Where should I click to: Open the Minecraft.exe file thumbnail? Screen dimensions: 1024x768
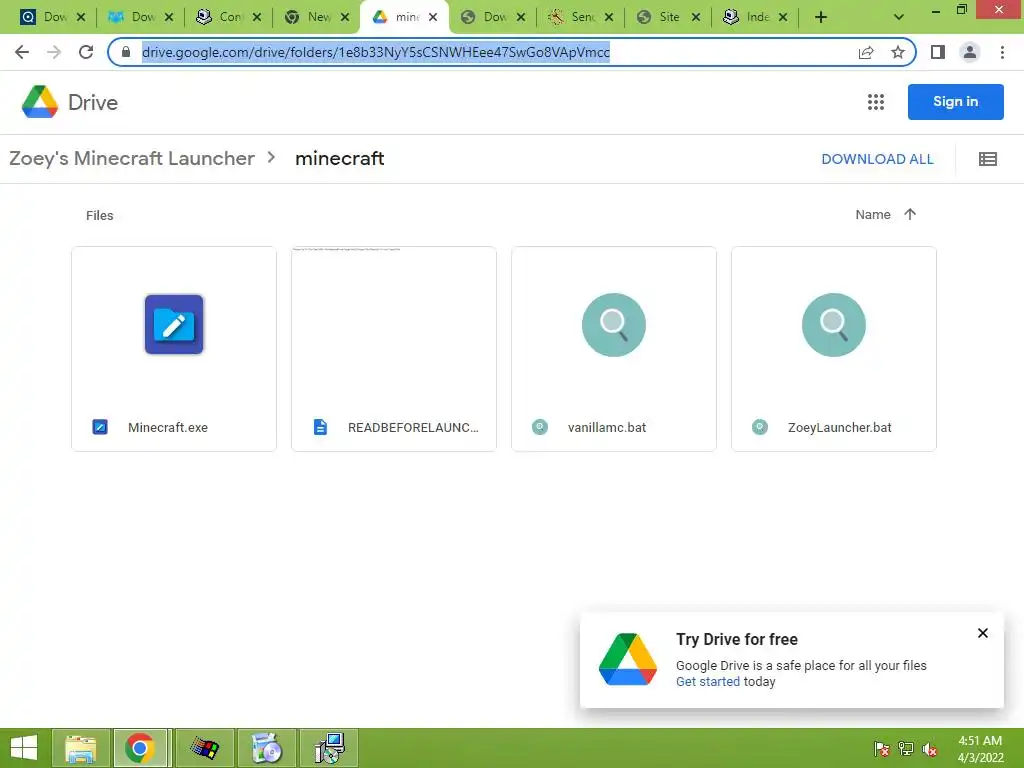174,324
